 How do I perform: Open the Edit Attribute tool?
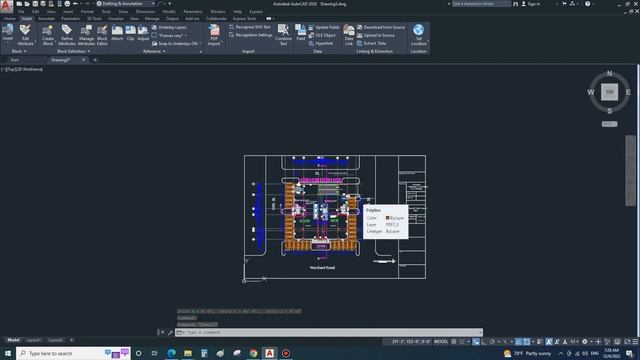click(x=25, y=35)
